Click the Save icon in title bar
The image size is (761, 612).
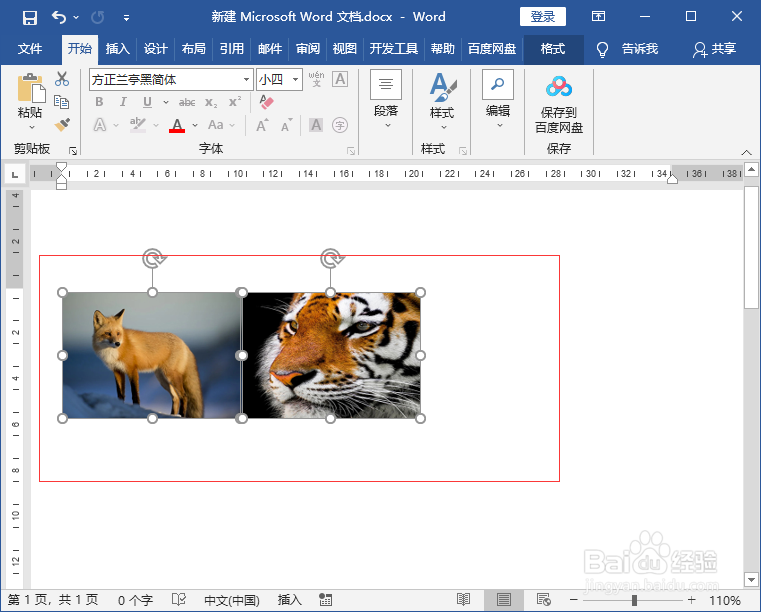click(x=30, y=17)
